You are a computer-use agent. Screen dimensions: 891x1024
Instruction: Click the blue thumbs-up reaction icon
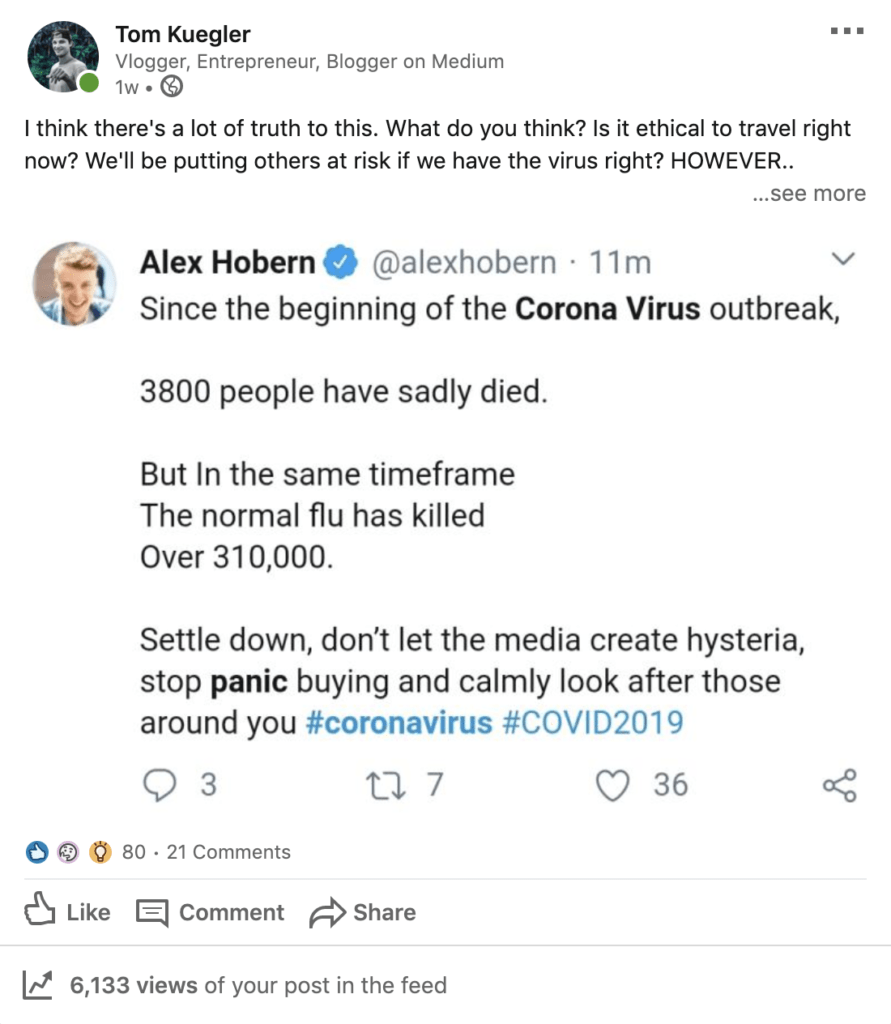tap(37, 852)
